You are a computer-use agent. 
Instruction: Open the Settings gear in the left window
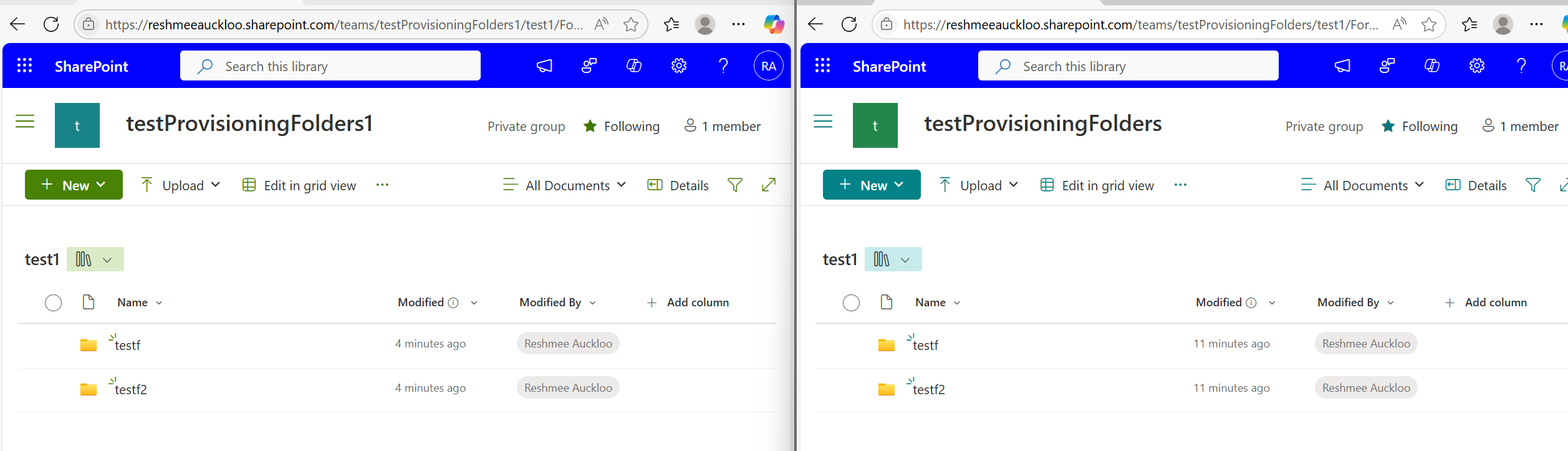(x=679, y=65)
